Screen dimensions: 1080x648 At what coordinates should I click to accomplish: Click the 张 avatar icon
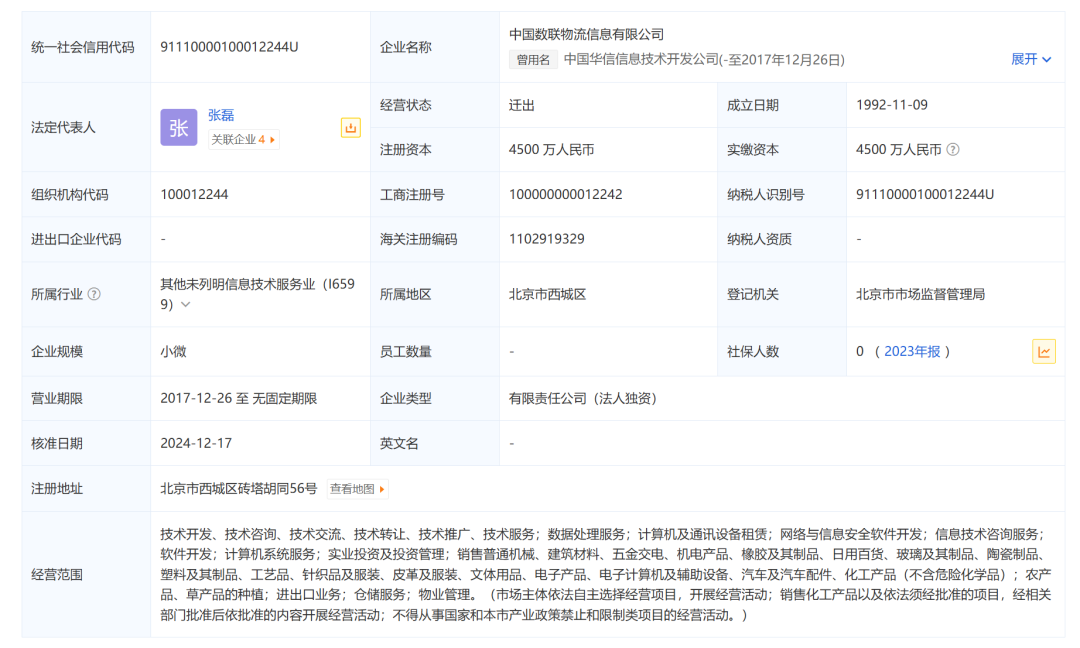tap(178, 127)
